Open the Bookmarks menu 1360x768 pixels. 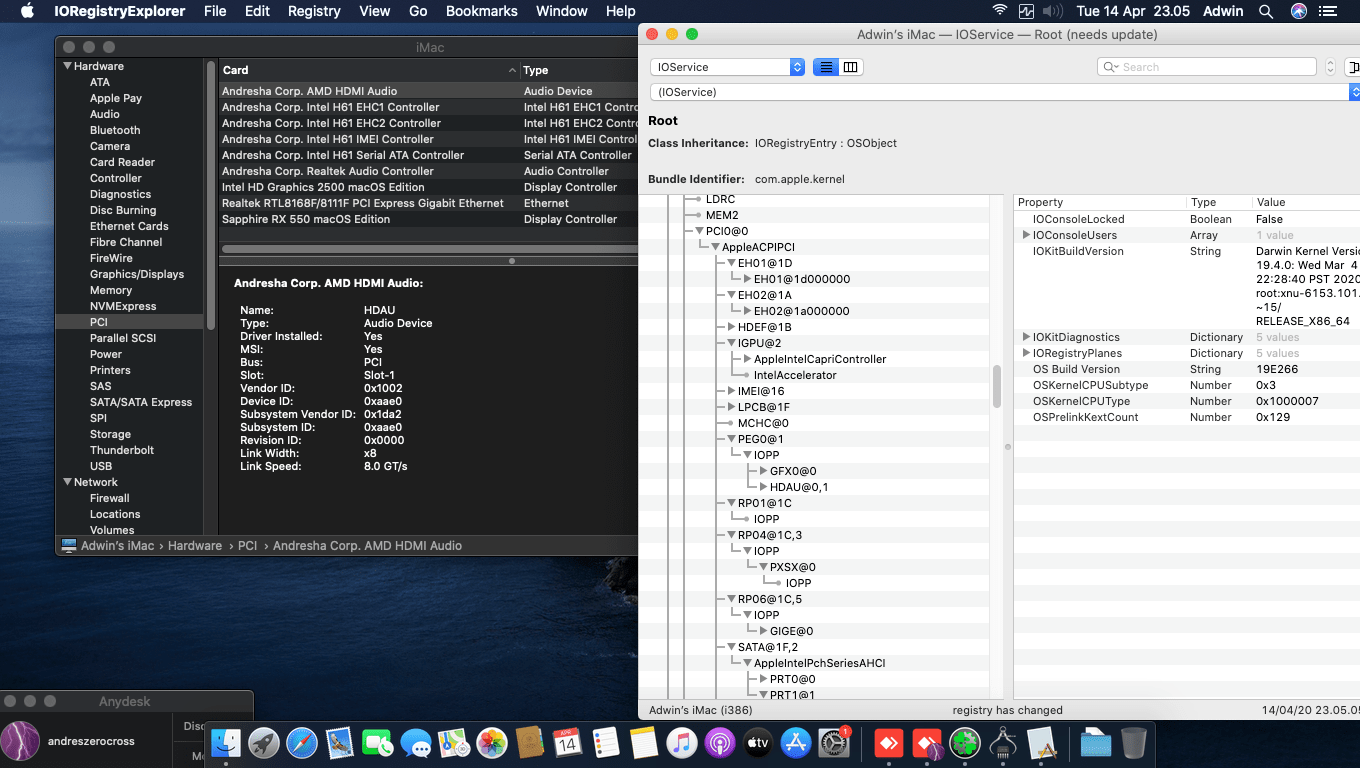pyautogui.click(x=481, y=11)
